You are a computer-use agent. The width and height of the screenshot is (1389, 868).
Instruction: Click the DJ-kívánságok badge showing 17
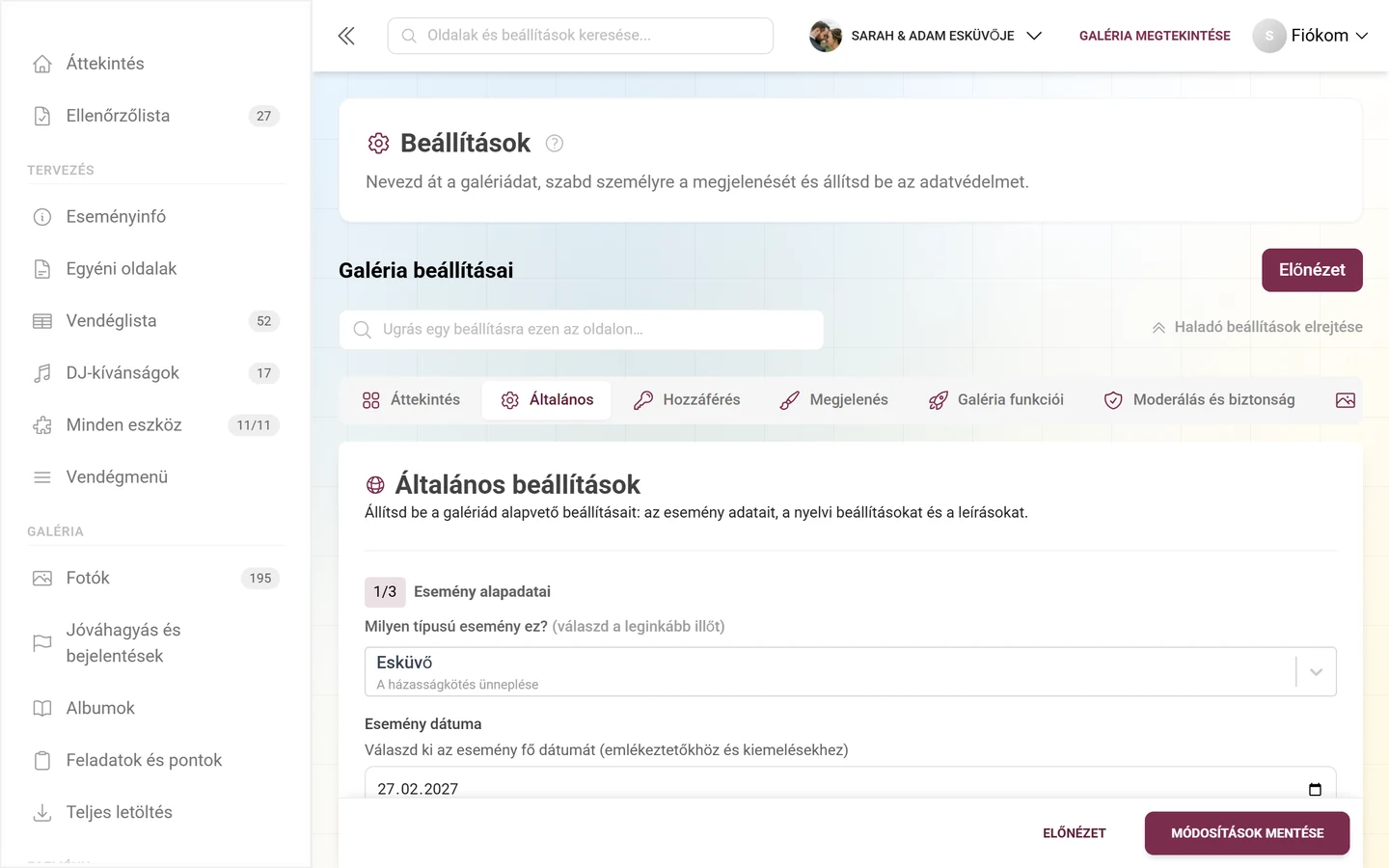click(x=264, y=373)
